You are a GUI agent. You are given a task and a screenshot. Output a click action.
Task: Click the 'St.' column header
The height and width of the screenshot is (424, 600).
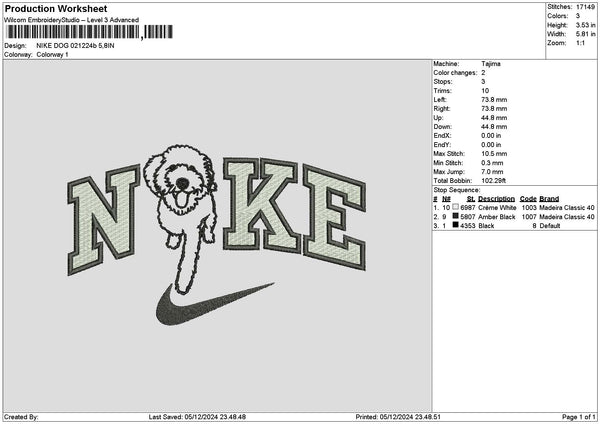click(471, 199)
